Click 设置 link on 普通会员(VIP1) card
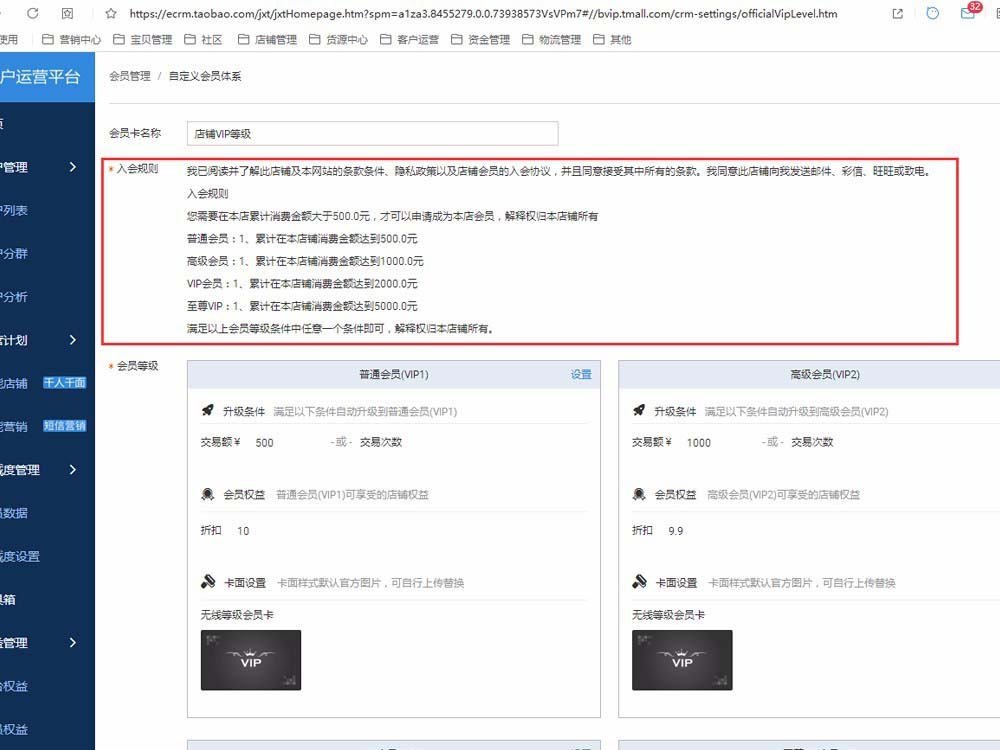This screenshot has width=1000, height=750. [x=581, y=374]
